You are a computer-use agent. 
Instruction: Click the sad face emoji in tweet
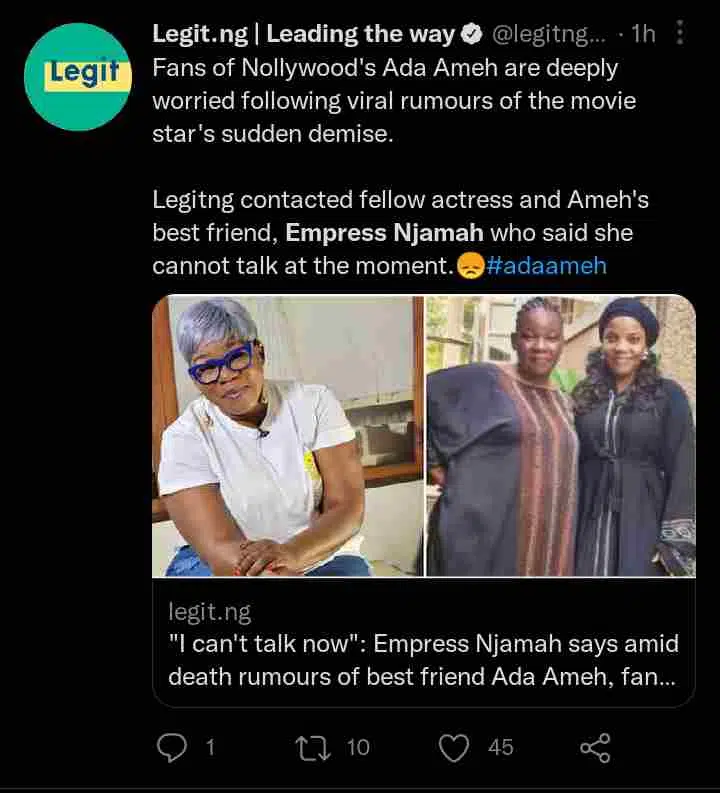point(470,267)
